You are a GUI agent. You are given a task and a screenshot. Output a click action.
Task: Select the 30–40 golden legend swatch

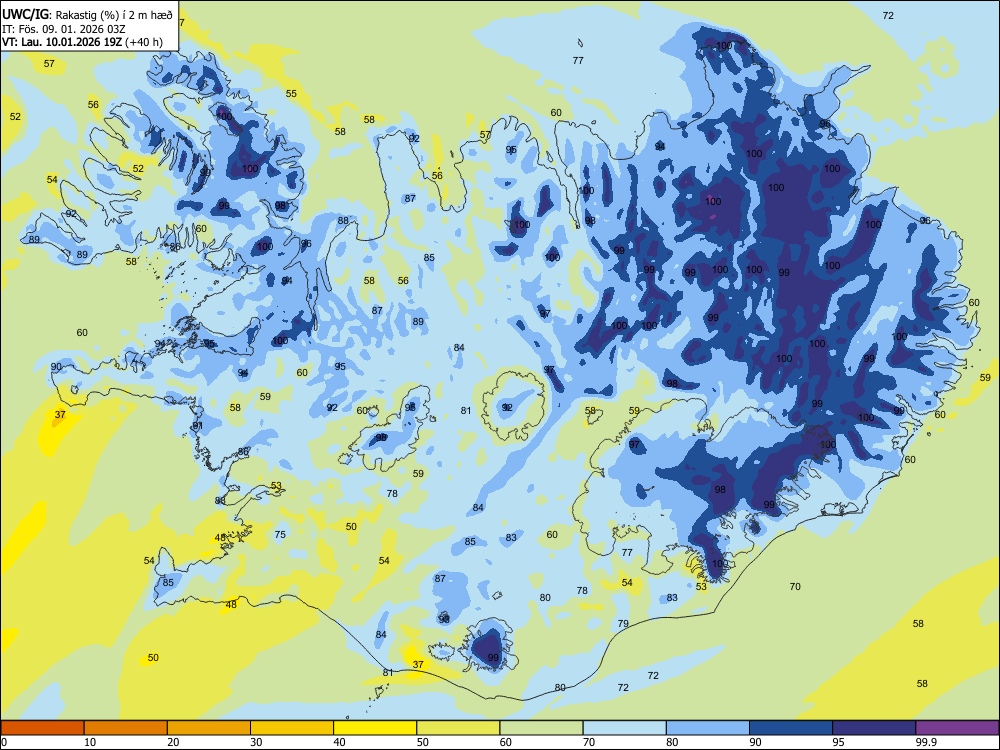292,728
